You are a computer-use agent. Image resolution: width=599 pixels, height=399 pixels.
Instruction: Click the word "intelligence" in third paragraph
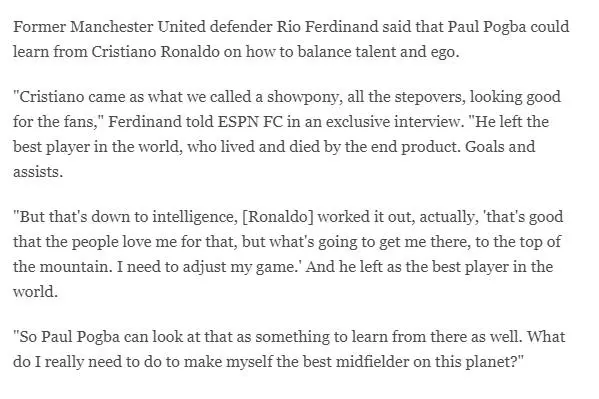click(x=193, y=217)
